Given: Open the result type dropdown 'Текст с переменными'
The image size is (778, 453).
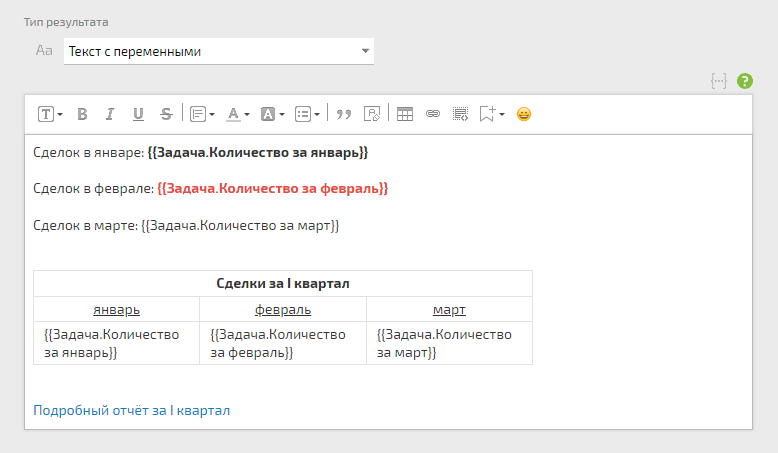Looking at the screenshot, I should pos(219,51).
